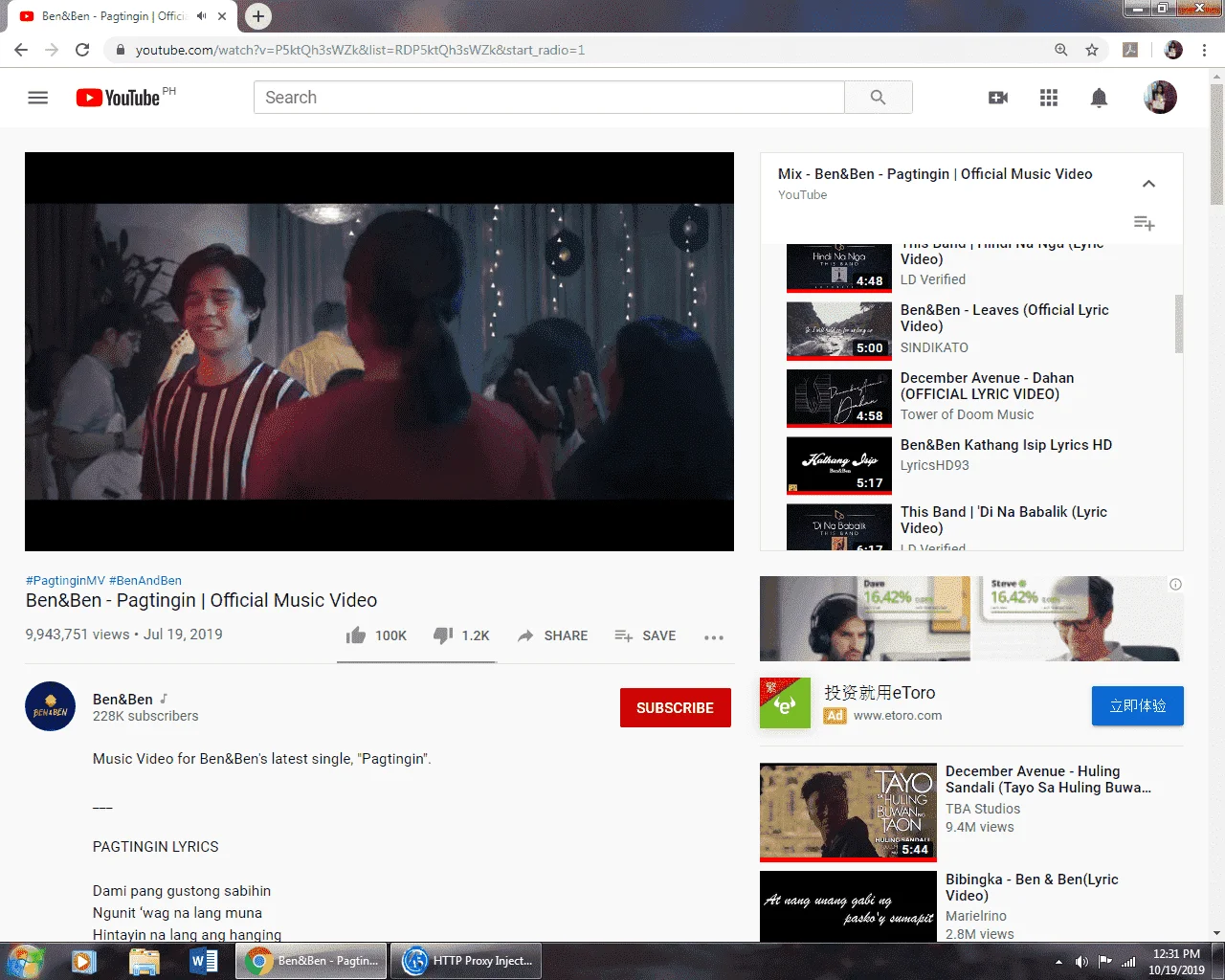Click the search magnifier button
Image resolution: width=1225 pixels, height=980 pixels.
pyautogui.click(x=878, y=98)
